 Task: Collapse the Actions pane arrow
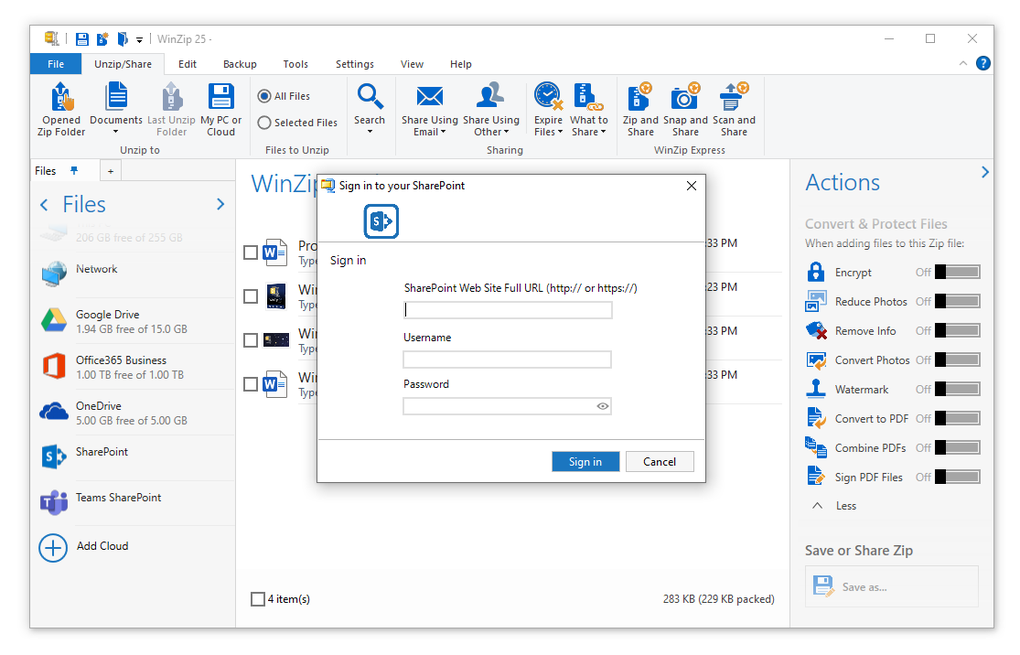985,172
